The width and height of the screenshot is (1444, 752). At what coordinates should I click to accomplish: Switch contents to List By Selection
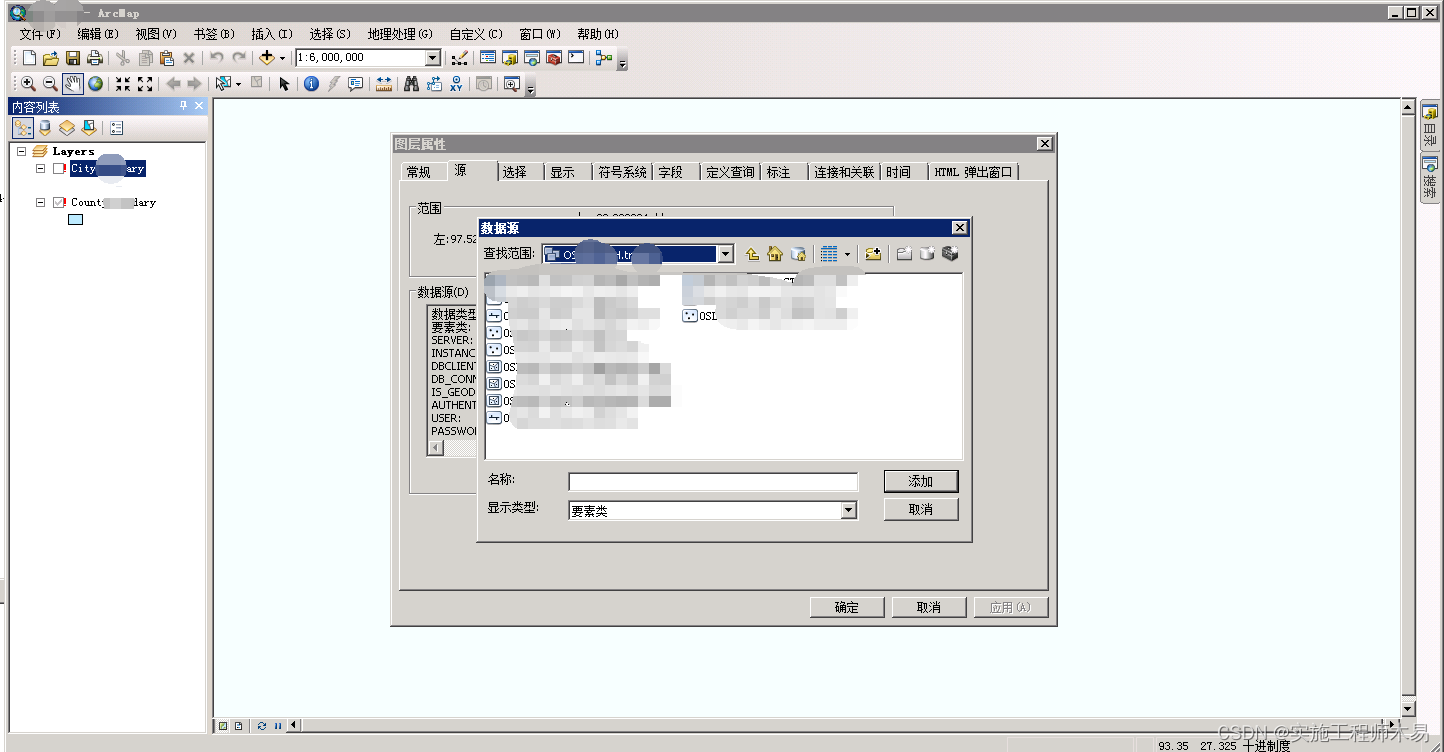click(88, 128)
